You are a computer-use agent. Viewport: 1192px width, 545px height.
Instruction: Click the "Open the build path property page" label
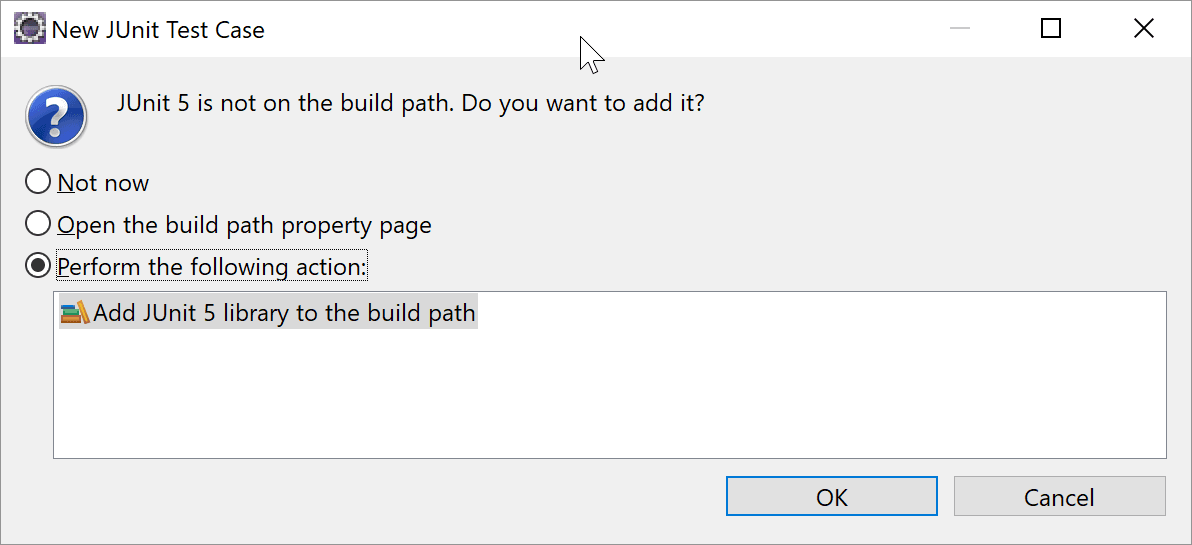(x=245, y=225)
